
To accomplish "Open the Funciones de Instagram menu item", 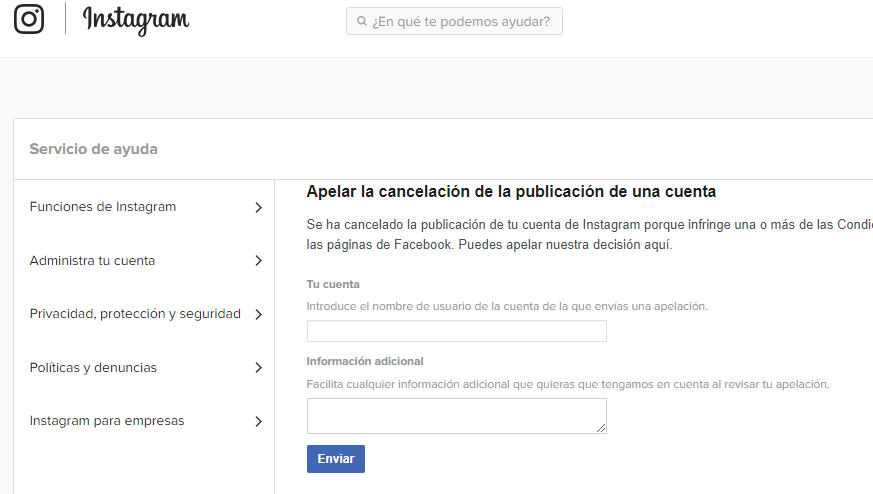I will [103, 207].
